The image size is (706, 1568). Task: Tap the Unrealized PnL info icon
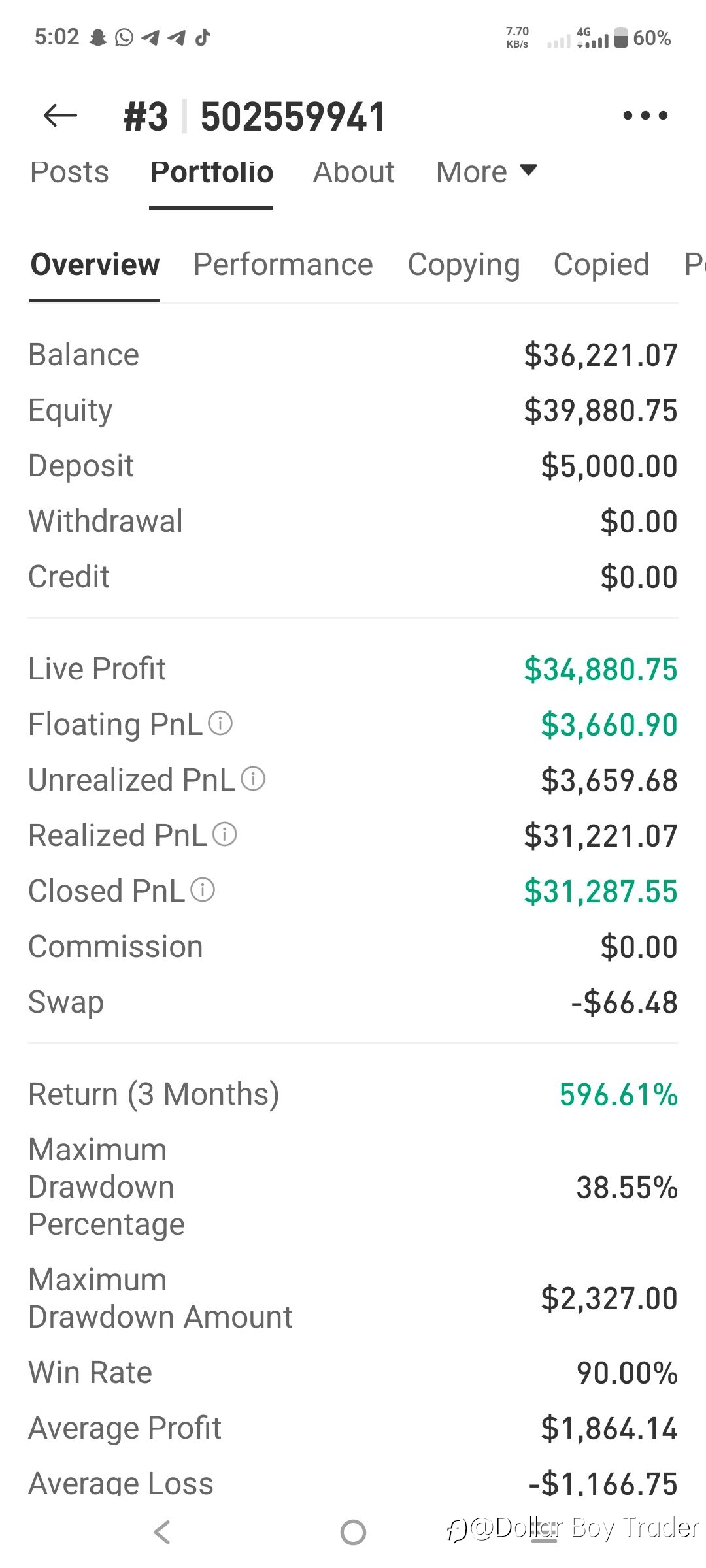[253, 779]
